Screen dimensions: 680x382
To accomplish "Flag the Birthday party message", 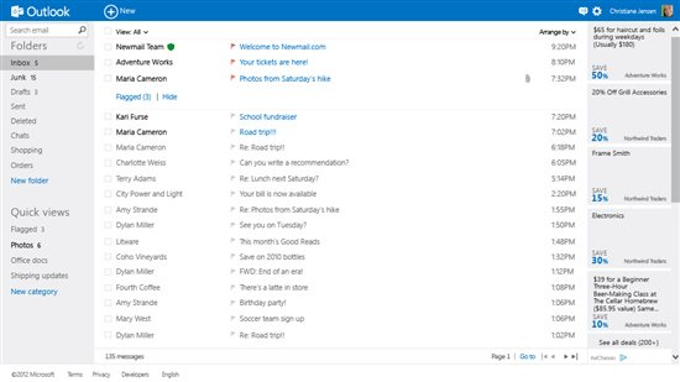I will pos(232,302).
